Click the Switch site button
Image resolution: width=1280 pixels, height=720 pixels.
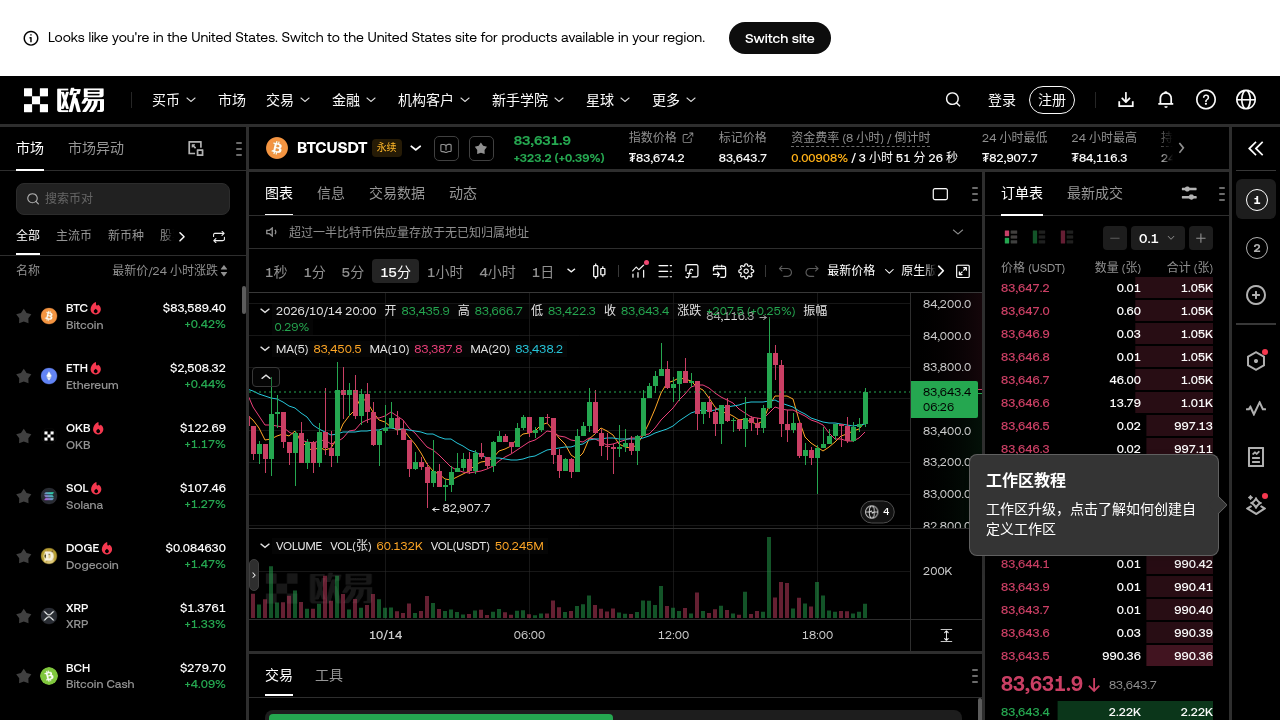tap(780, 38)
